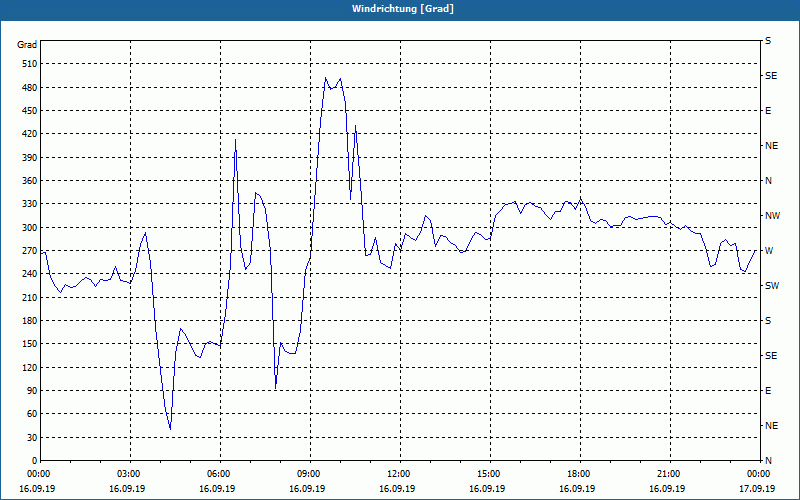The width and height of the screenshot is (800, 500).
Task: Click the 09:00 time label
Action: (x=307, y=473)
